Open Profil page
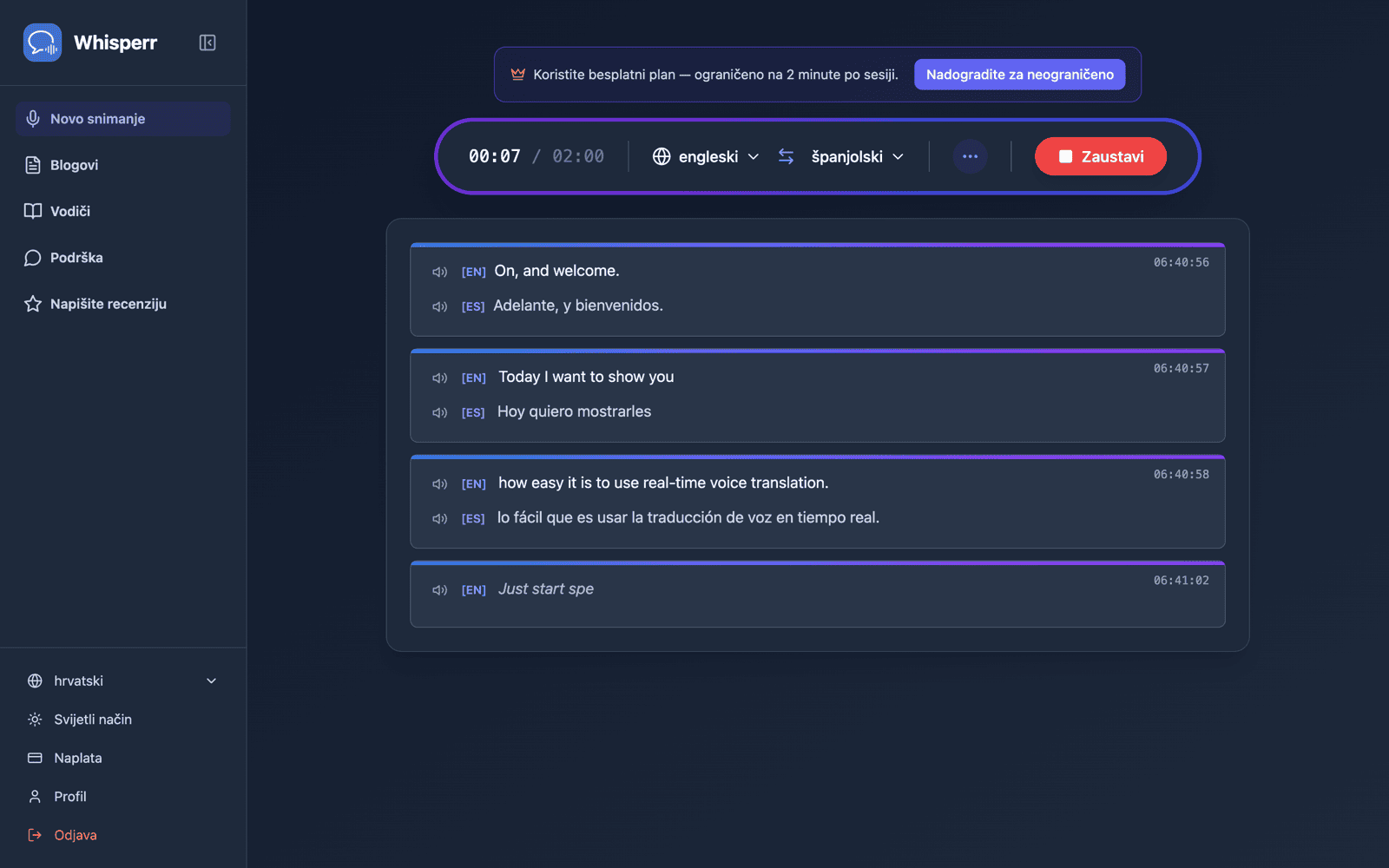Image resolution: width=1389 pixels, height=868 pixels. (122, 797)
